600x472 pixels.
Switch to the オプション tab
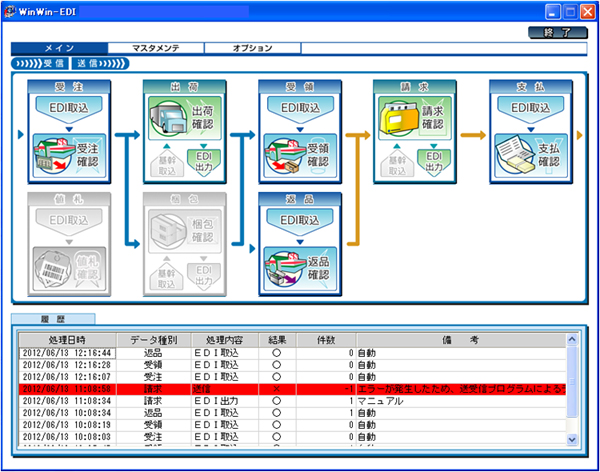(x=253, y=48)
